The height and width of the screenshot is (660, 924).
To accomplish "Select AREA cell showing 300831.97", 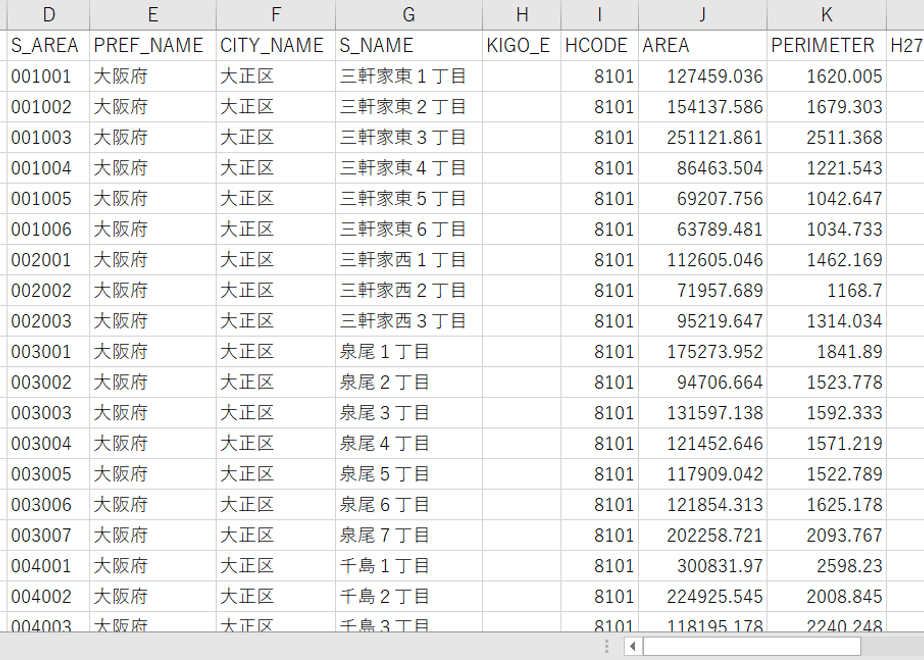I will 702,566.
